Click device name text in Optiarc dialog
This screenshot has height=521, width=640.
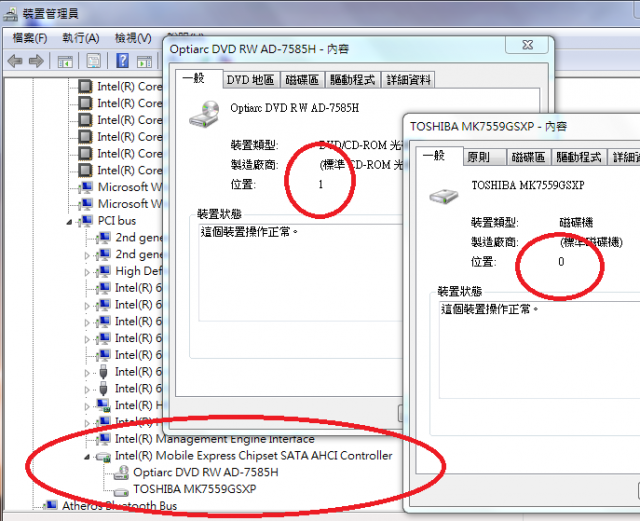point(295,108)
